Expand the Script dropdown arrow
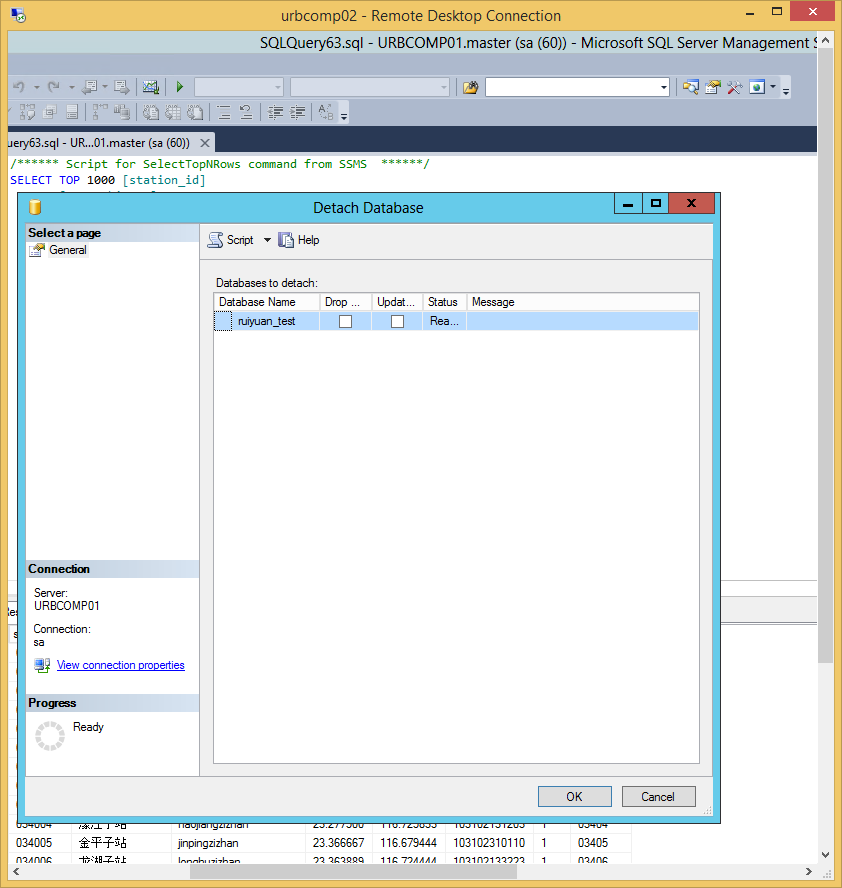Image resolution: width=842 pixels, height=888 pixels. pyautogui.click(x=267, y=240)
